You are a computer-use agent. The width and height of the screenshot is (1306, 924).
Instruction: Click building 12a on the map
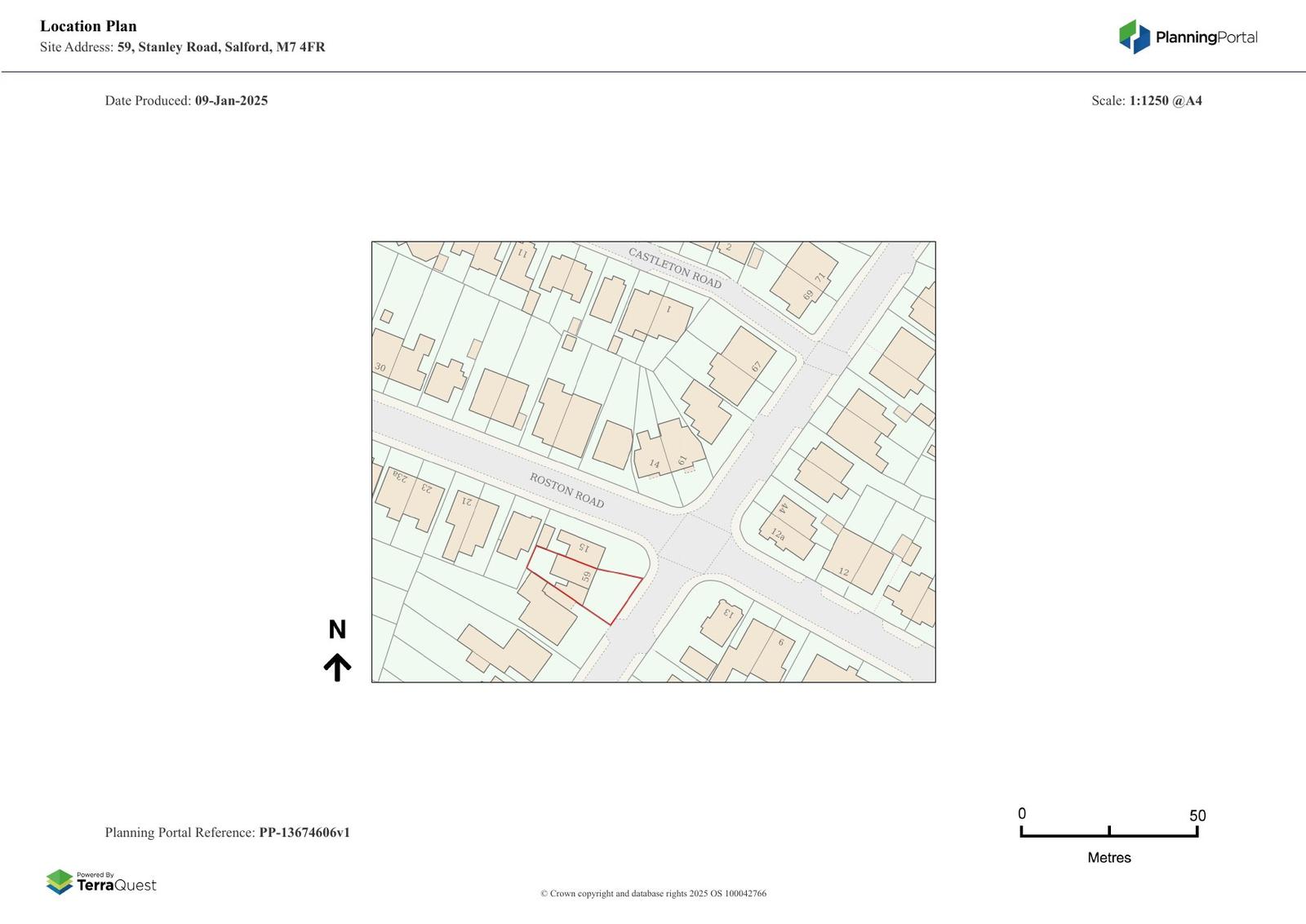(777, 535)
